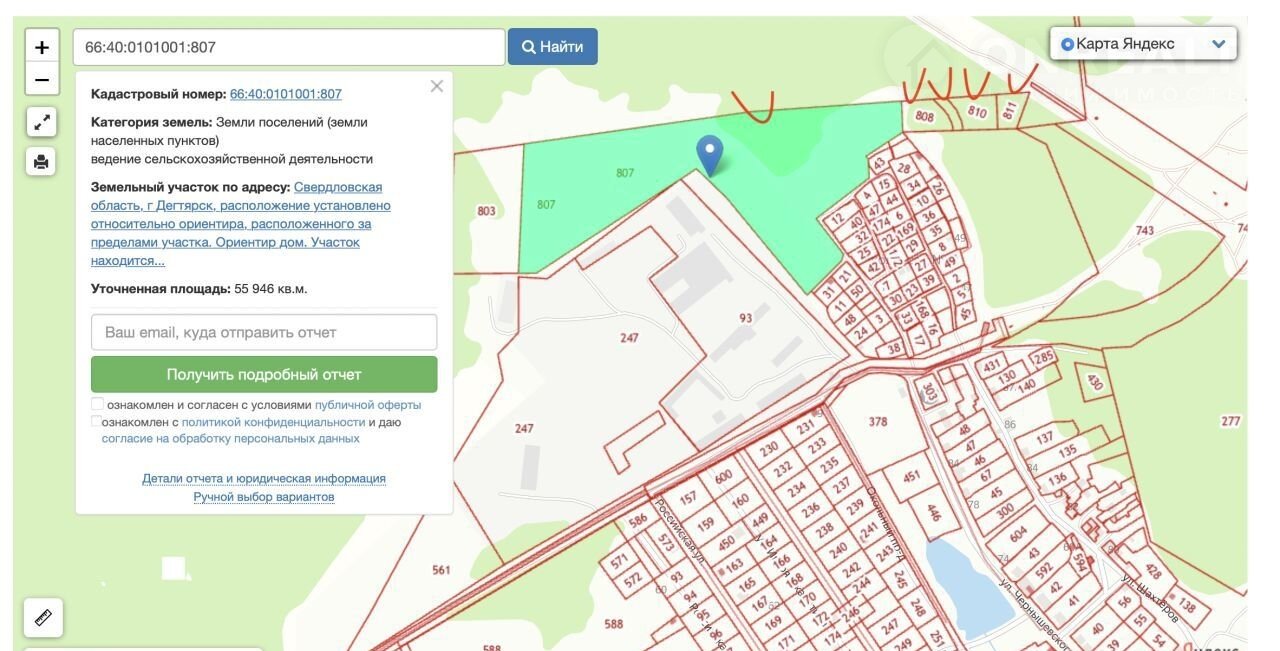Open Детали отчета и юридическая информация
This screenshot has height=651, width=1280.
coord(264,478)
